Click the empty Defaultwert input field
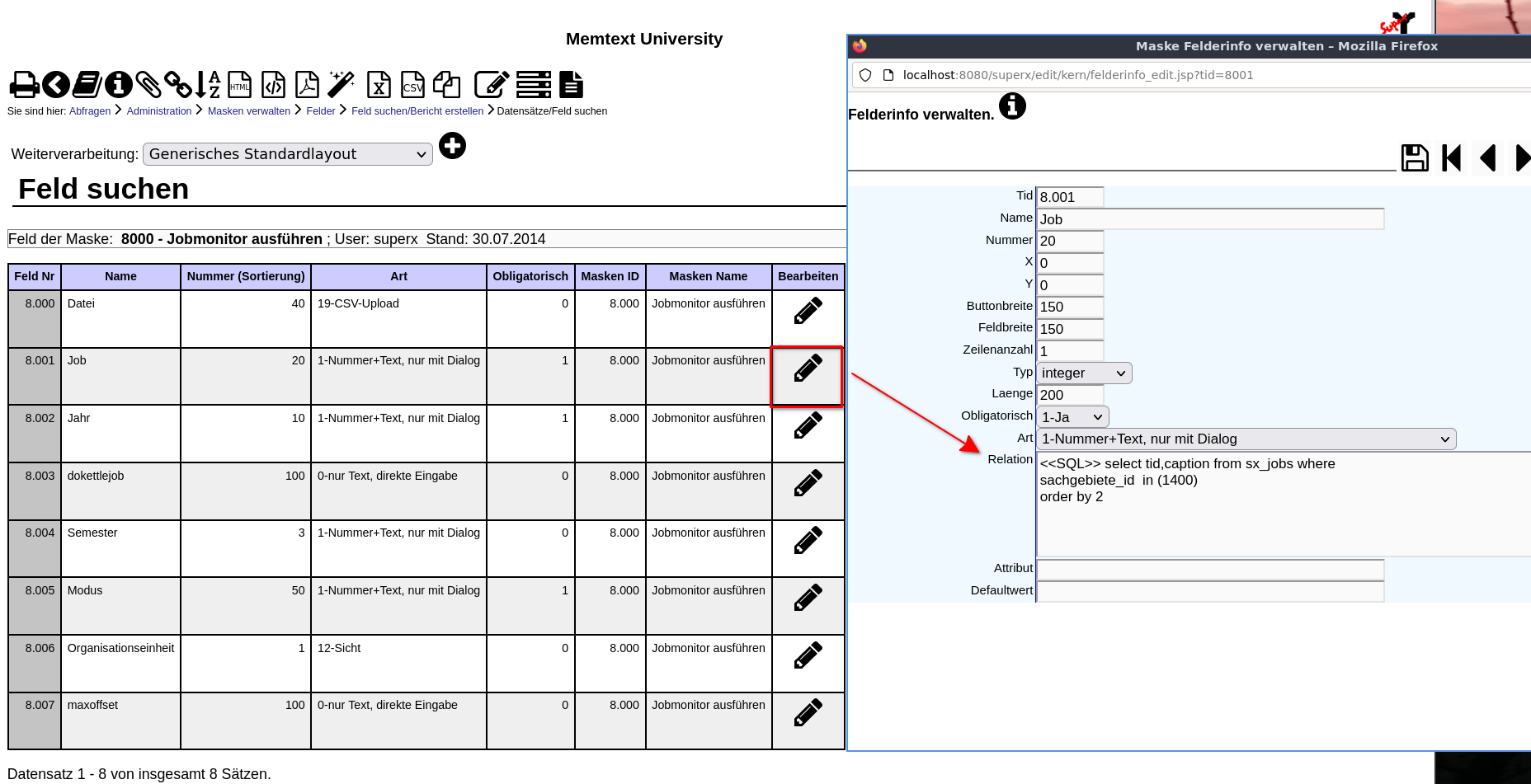1531x784 pixels. (1210, 592)
